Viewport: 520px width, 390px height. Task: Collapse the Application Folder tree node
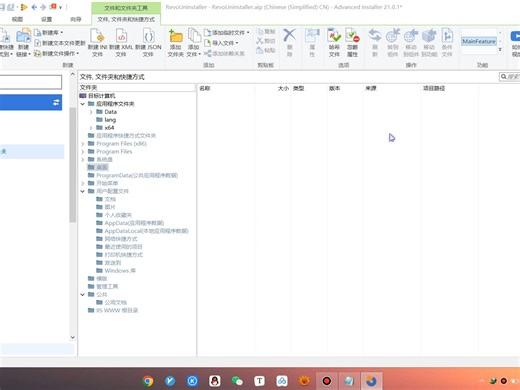[x=83, y=104]
